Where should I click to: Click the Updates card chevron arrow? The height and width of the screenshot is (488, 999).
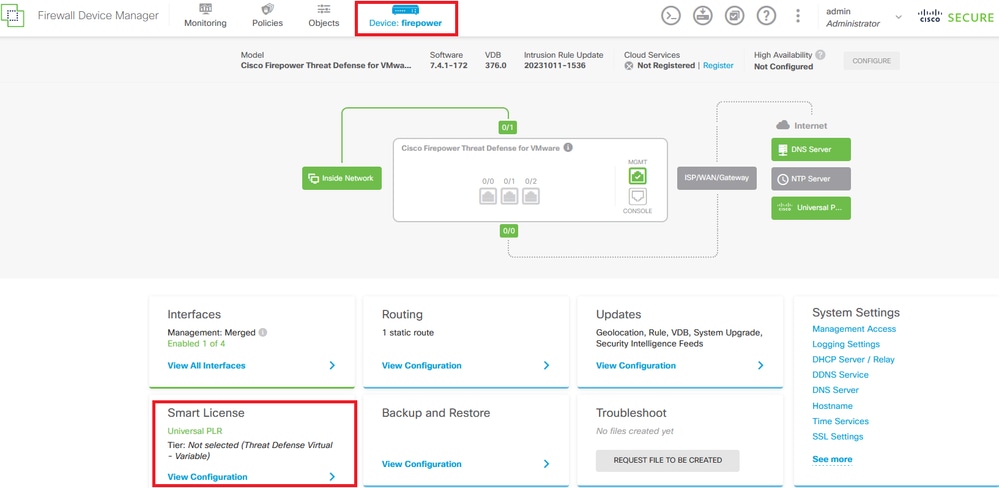coord(760,366)
